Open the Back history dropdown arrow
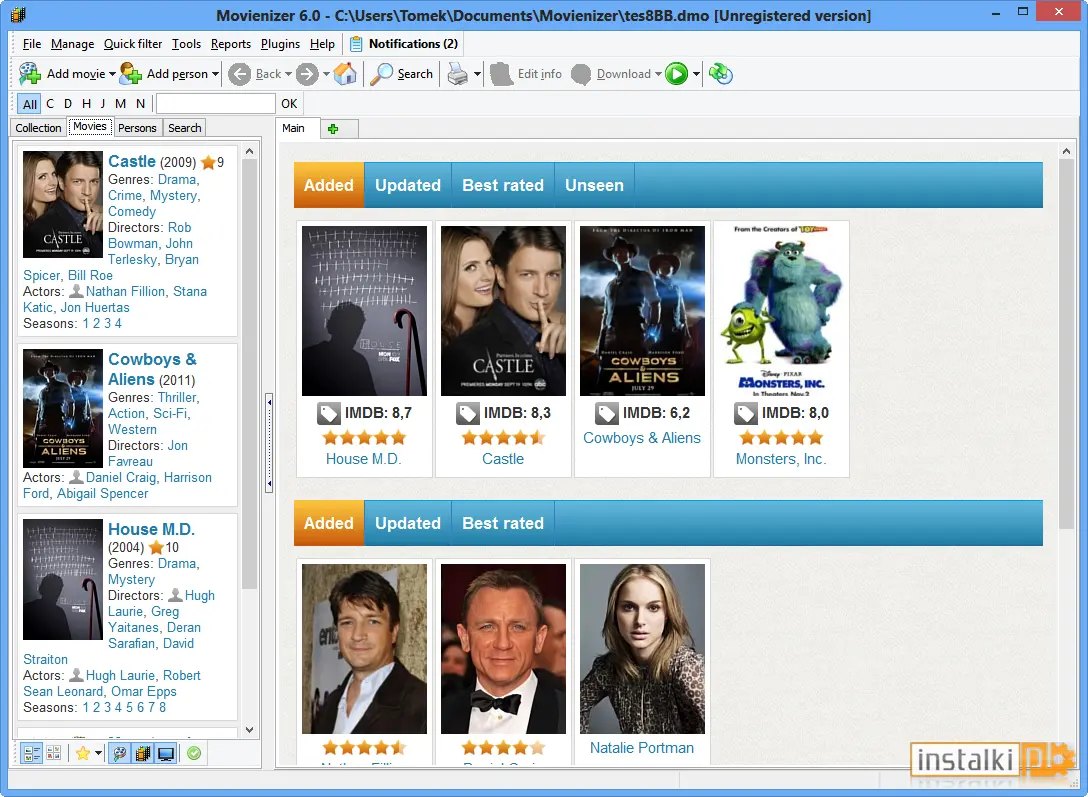1088x797 pixels. point(288,74)
